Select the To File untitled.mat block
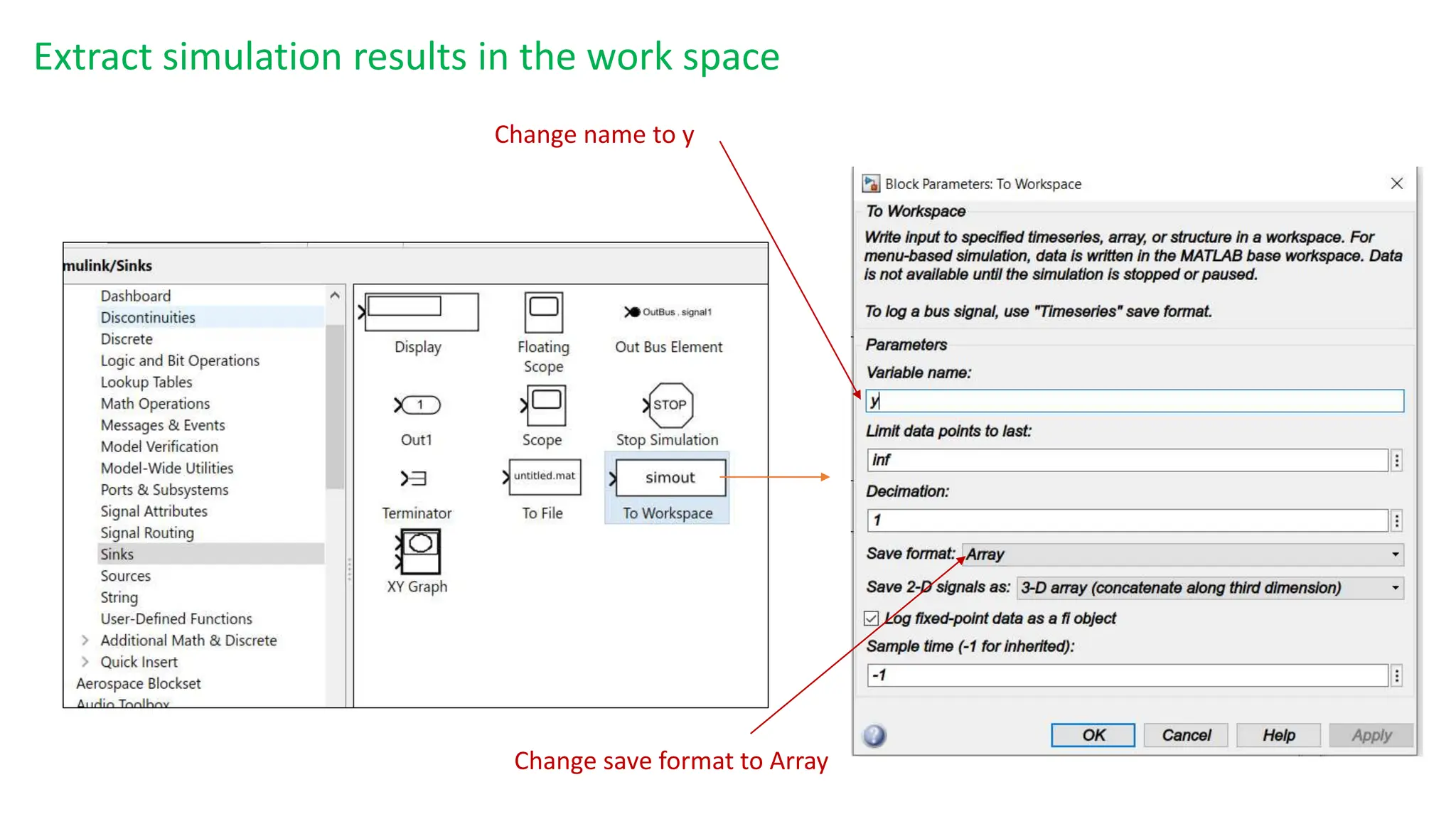This screenshot has width=1456, height=819. coord(542,477)
